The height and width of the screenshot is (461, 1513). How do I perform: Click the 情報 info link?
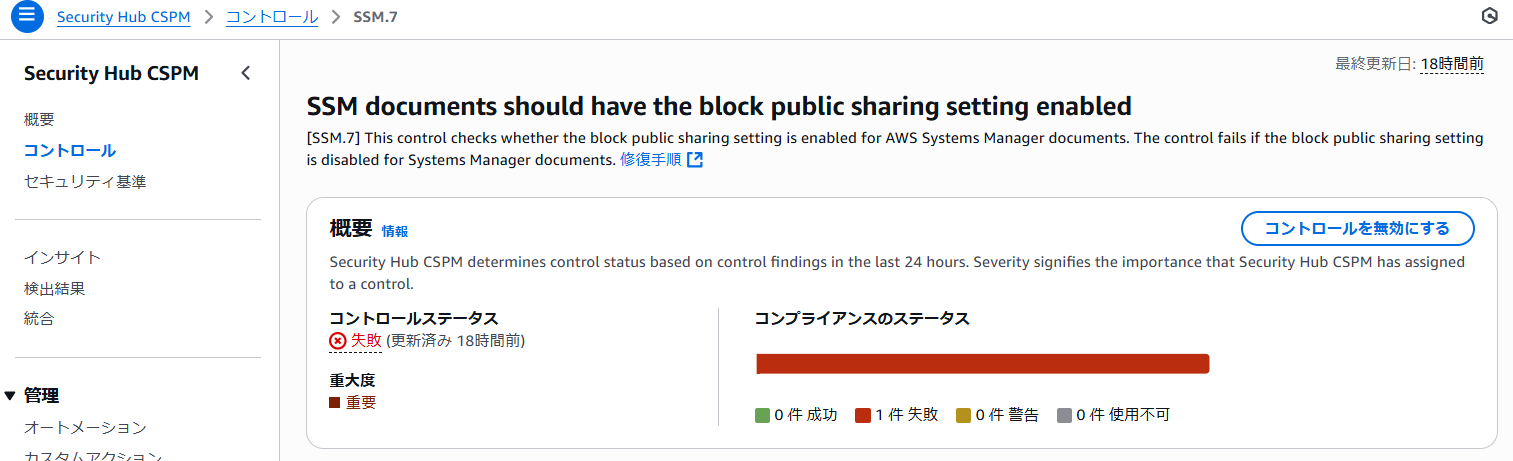tap(395, 231)
